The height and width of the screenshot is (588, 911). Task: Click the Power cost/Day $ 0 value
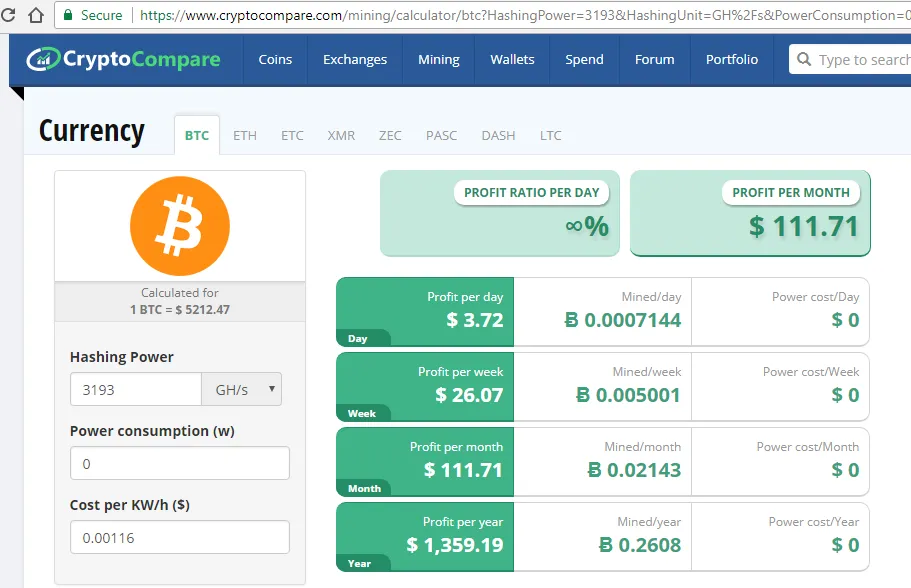845,320
